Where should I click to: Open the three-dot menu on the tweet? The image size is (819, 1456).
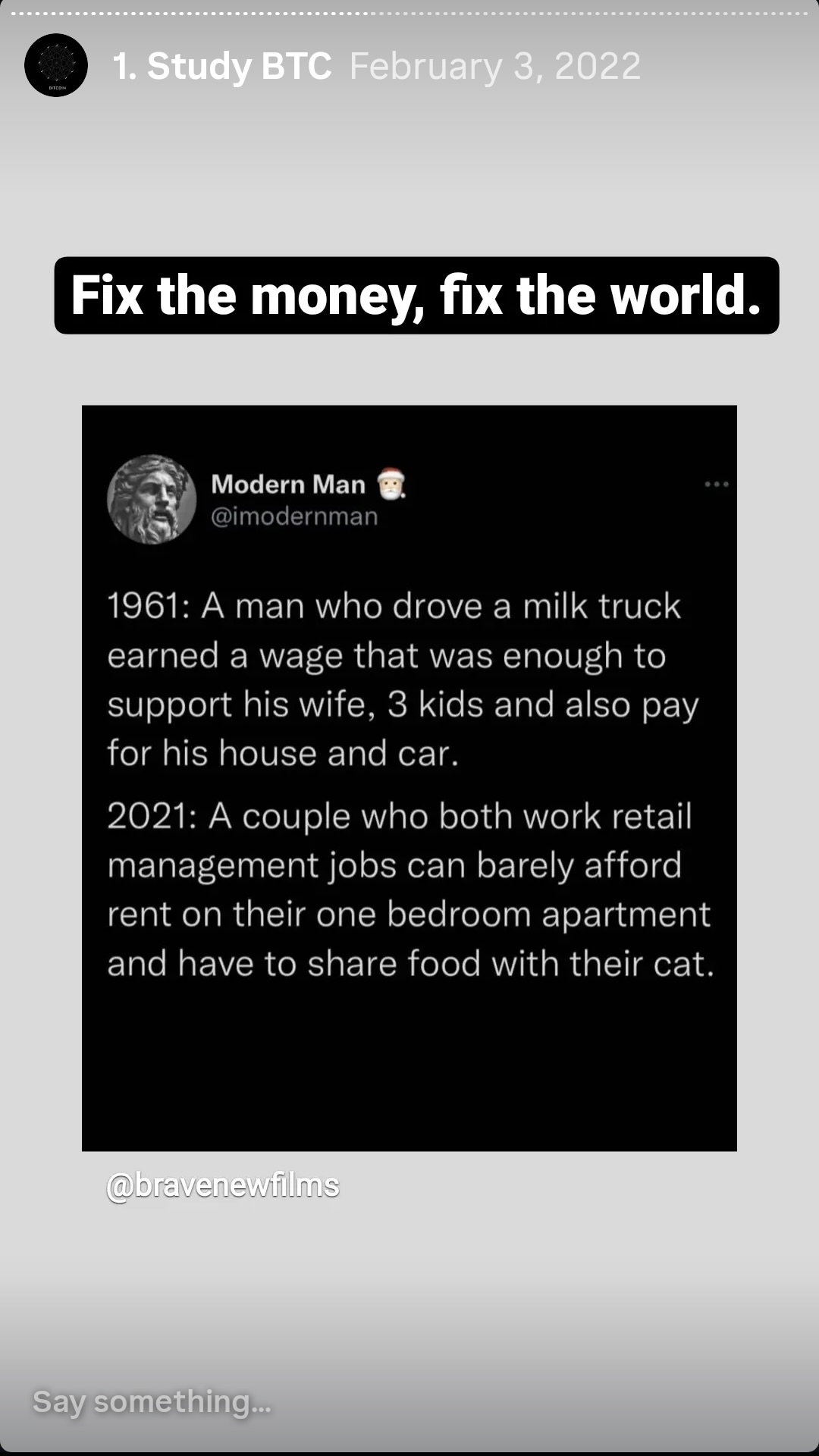(716, 484)
